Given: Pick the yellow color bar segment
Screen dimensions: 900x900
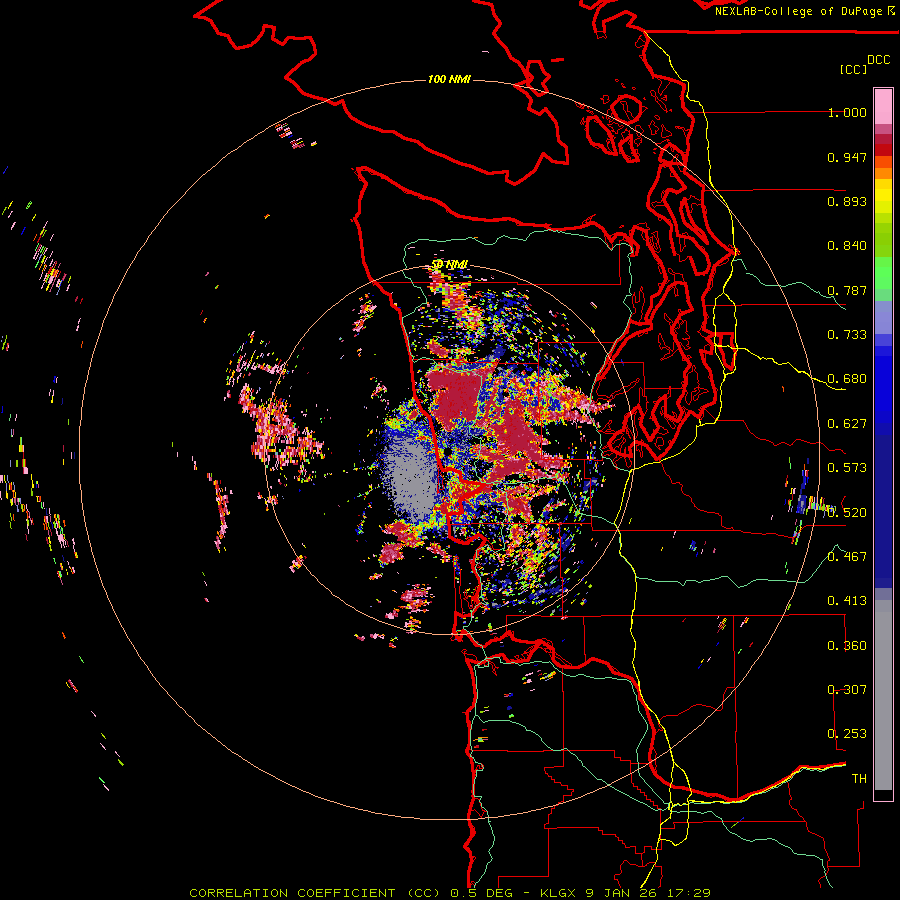Looking at the screenshot, I should (883, 197).
